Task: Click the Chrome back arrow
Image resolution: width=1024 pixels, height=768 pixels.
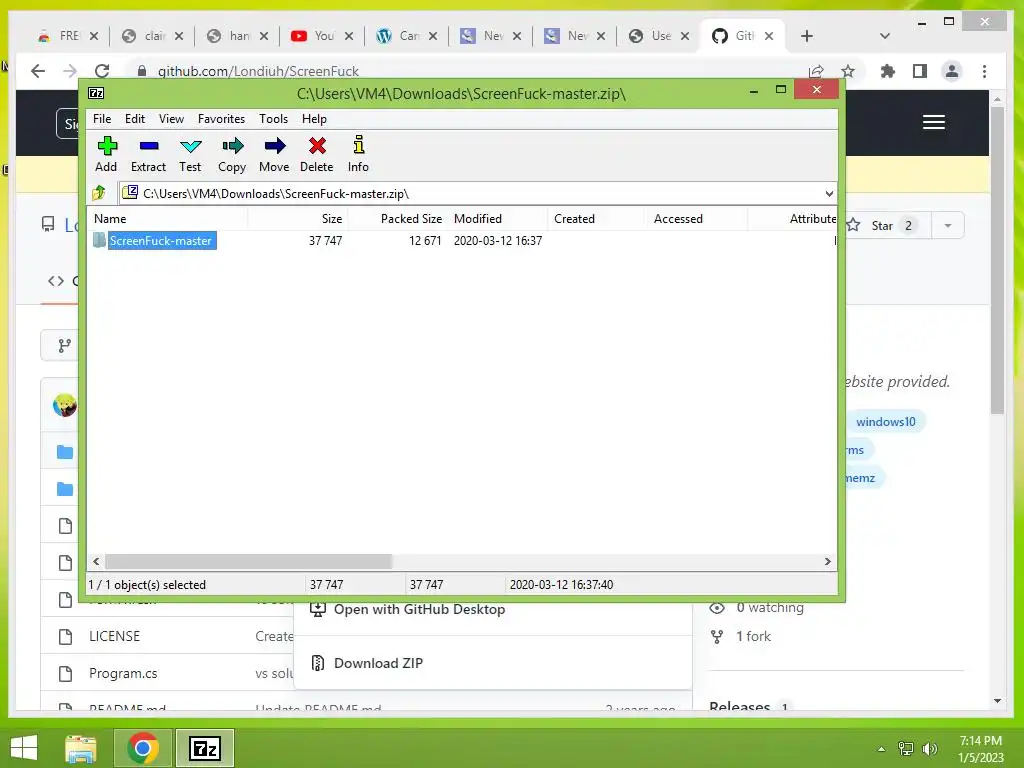Action: (38, 71)
